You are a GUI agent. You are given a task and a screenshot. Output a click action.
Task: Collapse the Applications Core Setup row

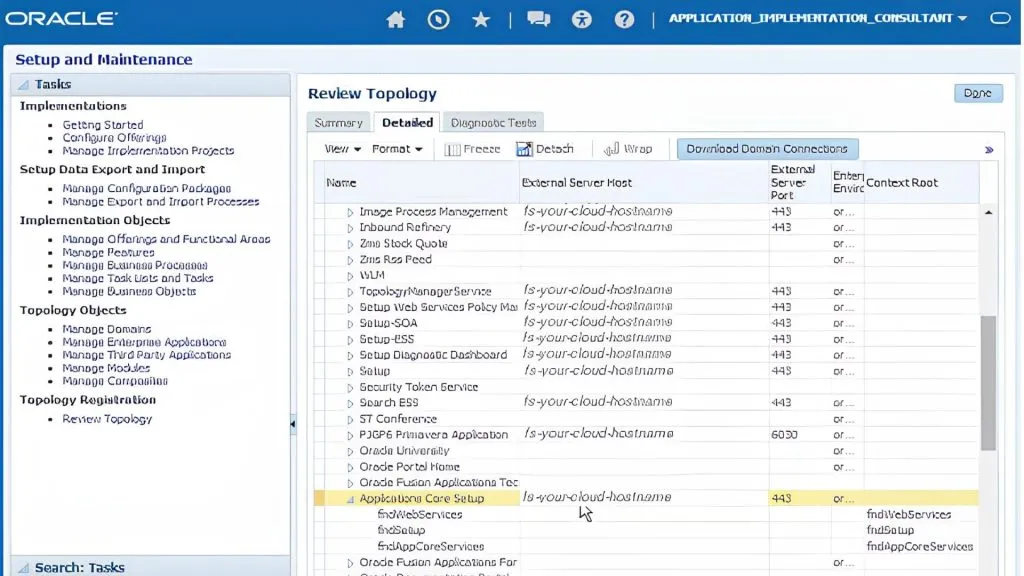[350, 500]
